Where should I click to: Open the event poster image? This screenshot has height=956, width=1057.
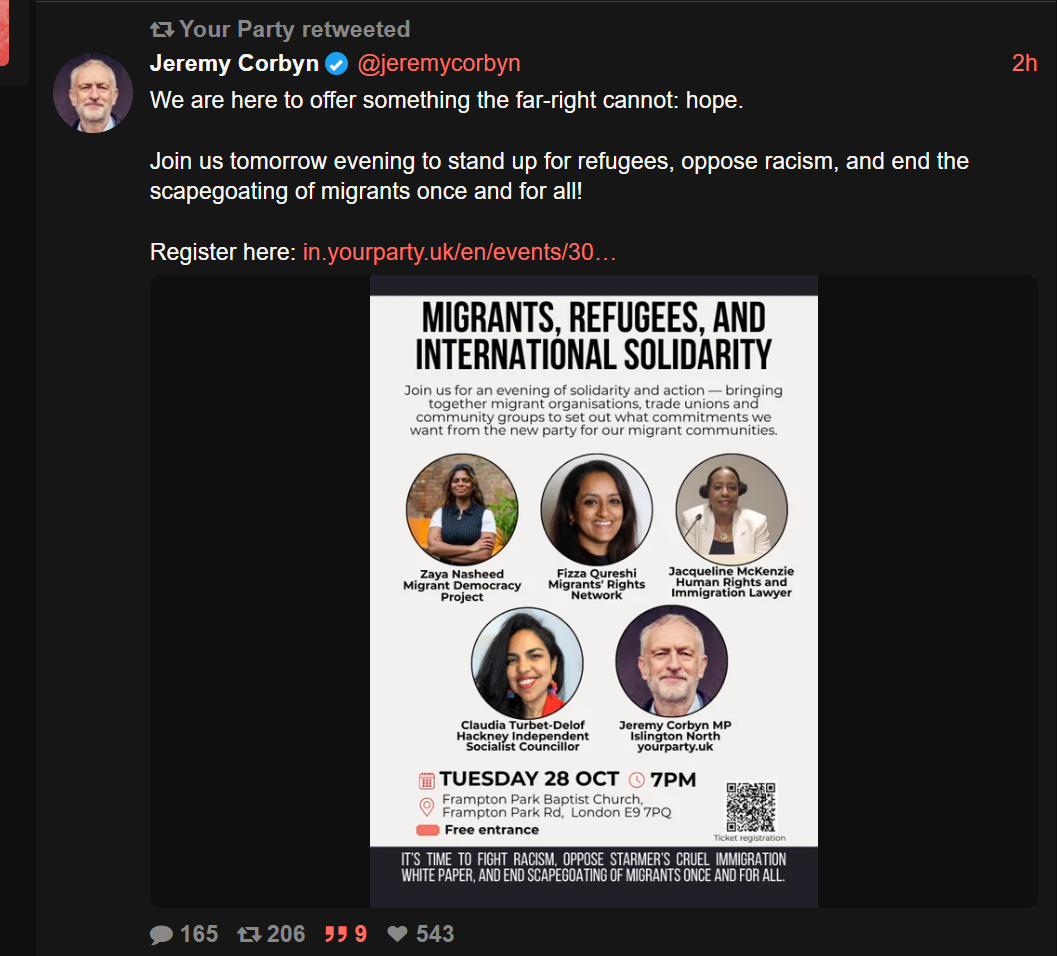[x=593, y=591]
